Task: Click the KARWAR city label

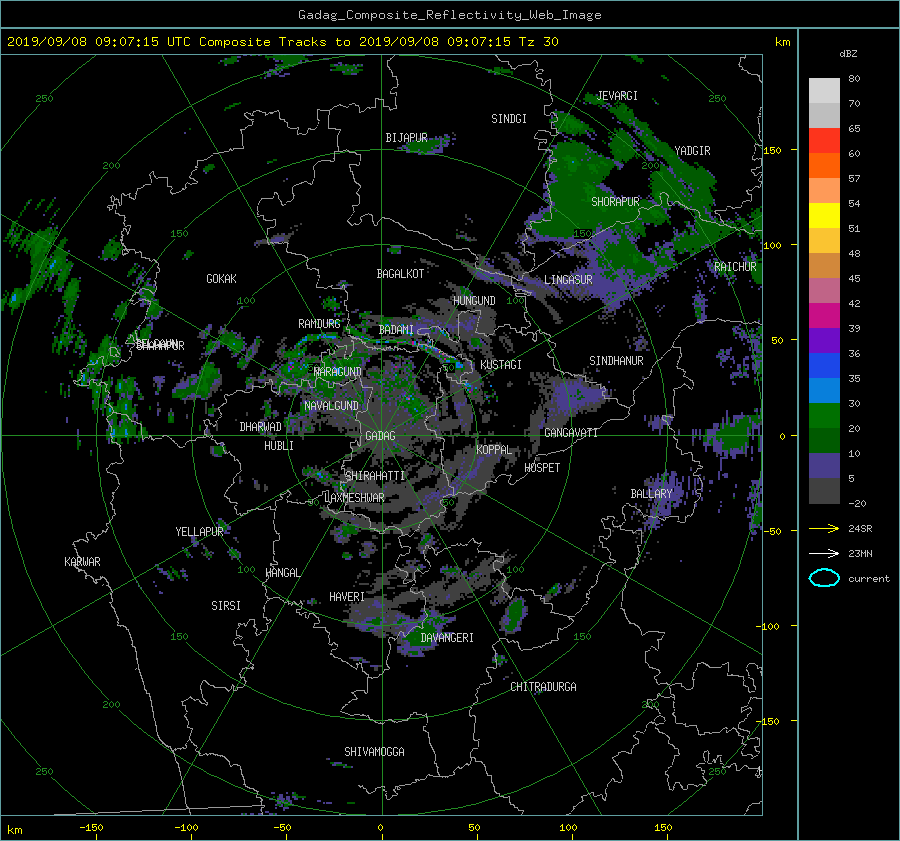Action: click(82, 562)
